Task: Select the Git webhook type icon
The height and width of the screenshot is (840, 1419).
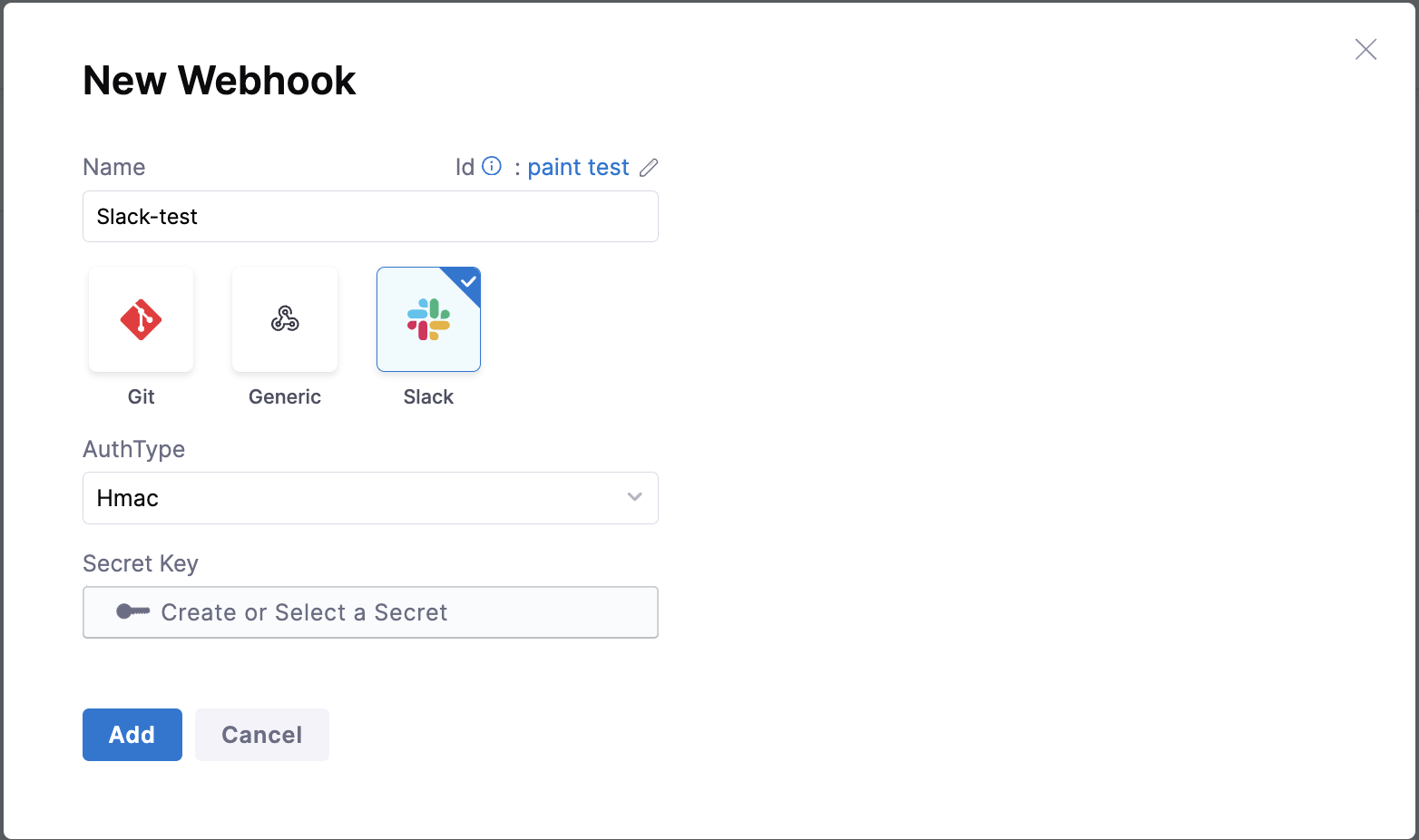Action: (141, 319)
